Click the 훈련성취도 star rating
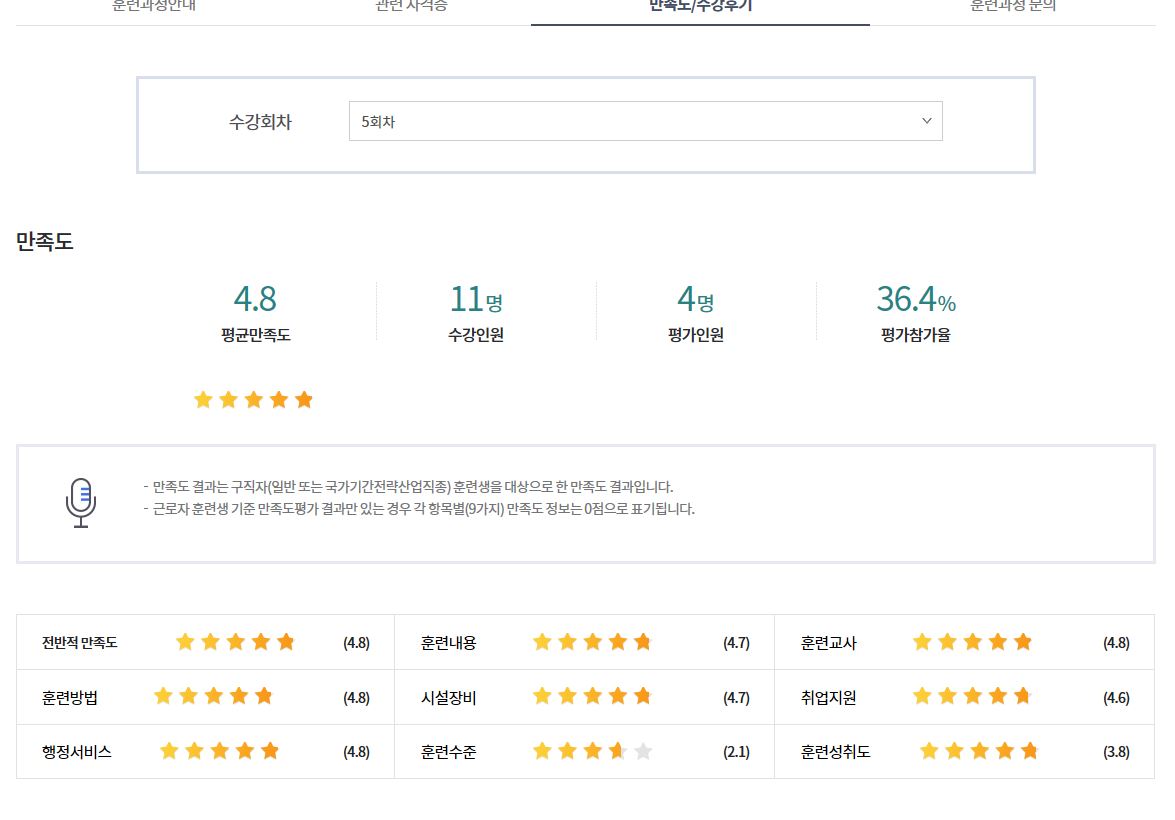 click(x=979, y=751)
